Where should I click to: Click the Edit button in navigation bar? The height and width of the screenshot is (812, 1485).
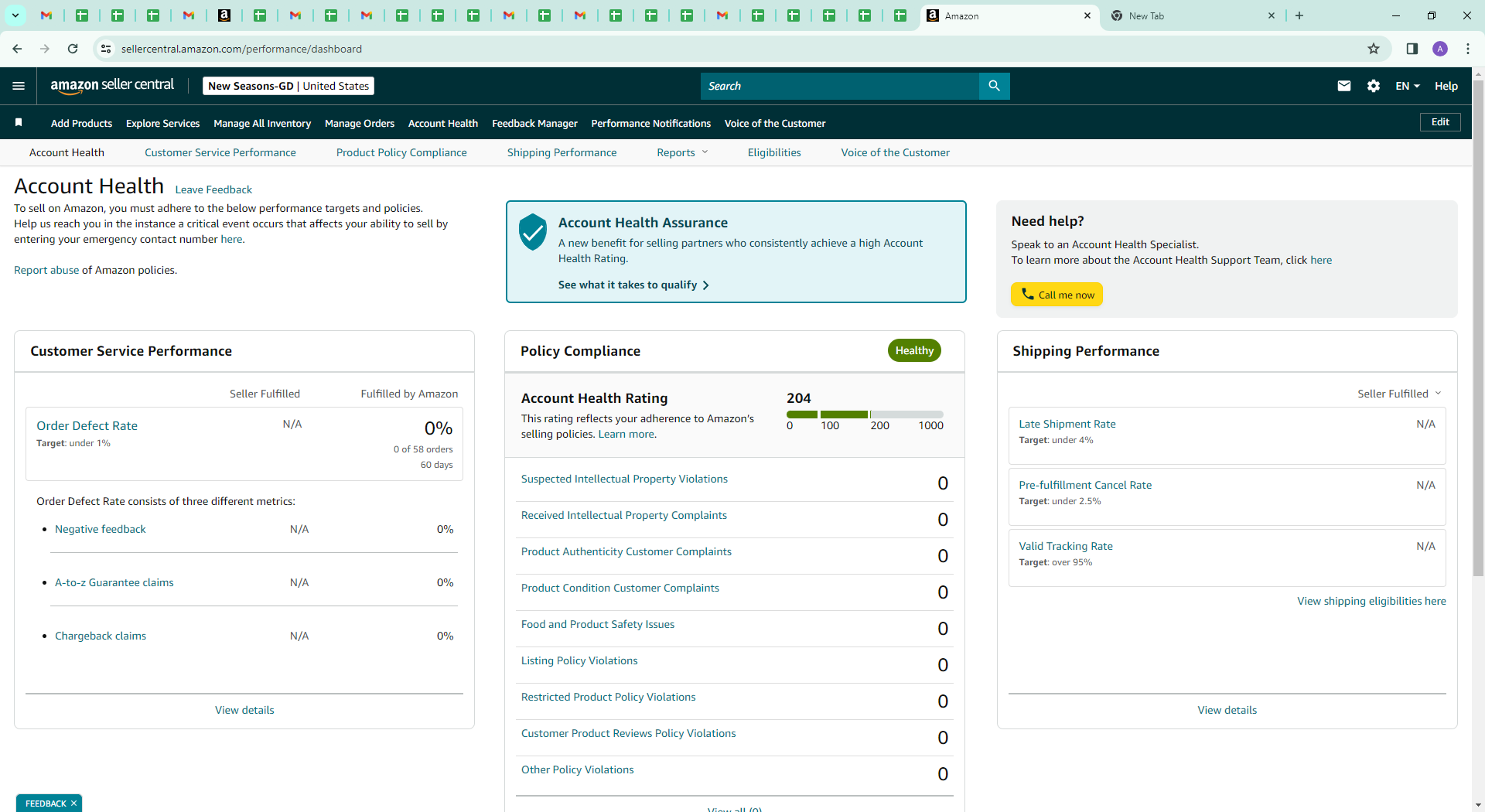pyautogui.click(x=1440, y=121)
